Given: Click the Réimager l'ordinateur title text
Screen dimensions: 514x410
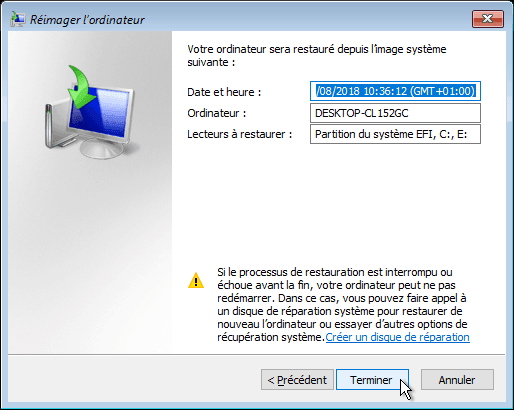Looking at the screenshot, I should pyautogui.click(x=87, y=20).
